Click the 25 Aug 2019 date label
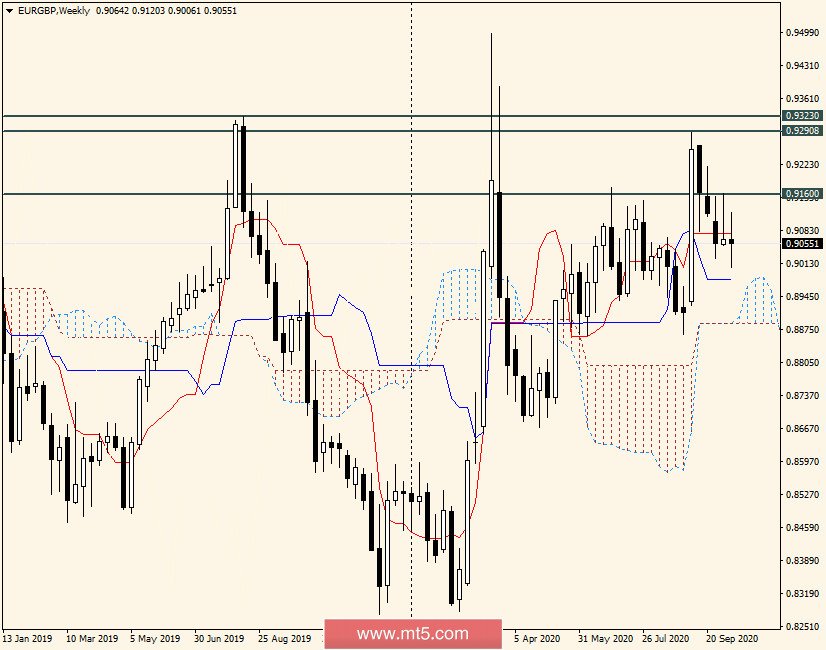This screenshot has height=650, width=826. (284, 639)
